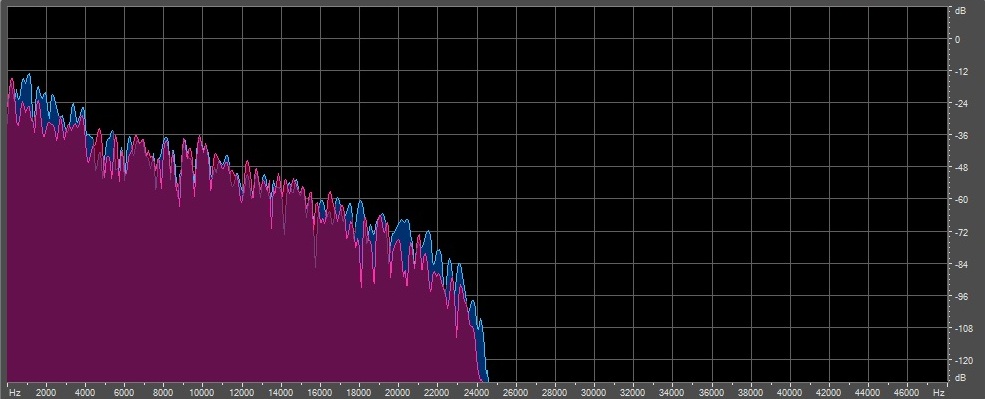Select the 44000 frequency axis label
This screenshot has width=985, height=399.
coord(868,393)
